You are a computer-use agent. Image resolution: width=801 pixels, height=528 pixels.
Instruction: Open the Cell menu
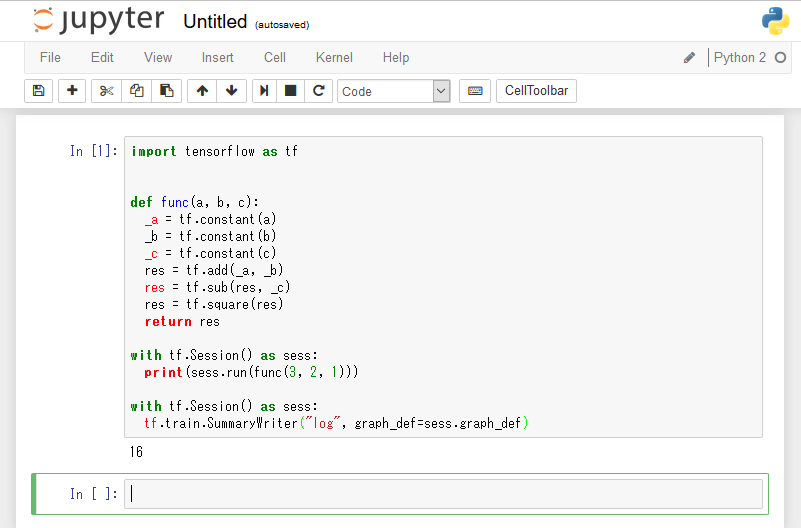[275, 57]
